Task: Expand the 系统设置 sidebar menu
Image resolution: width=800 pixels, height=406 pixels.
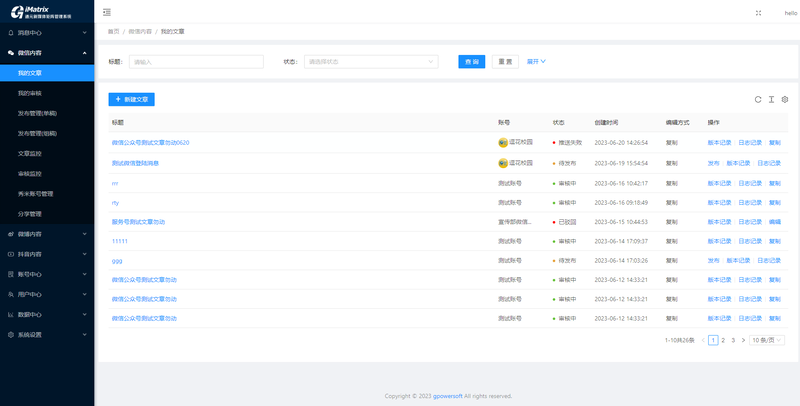Action: tap(47, 334)
